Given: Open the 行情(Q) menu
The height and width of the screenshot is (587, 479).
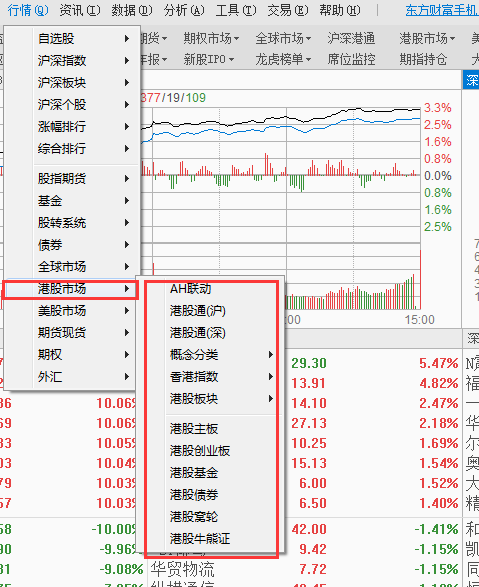Looking at the screenshot, I should [28, 10].
